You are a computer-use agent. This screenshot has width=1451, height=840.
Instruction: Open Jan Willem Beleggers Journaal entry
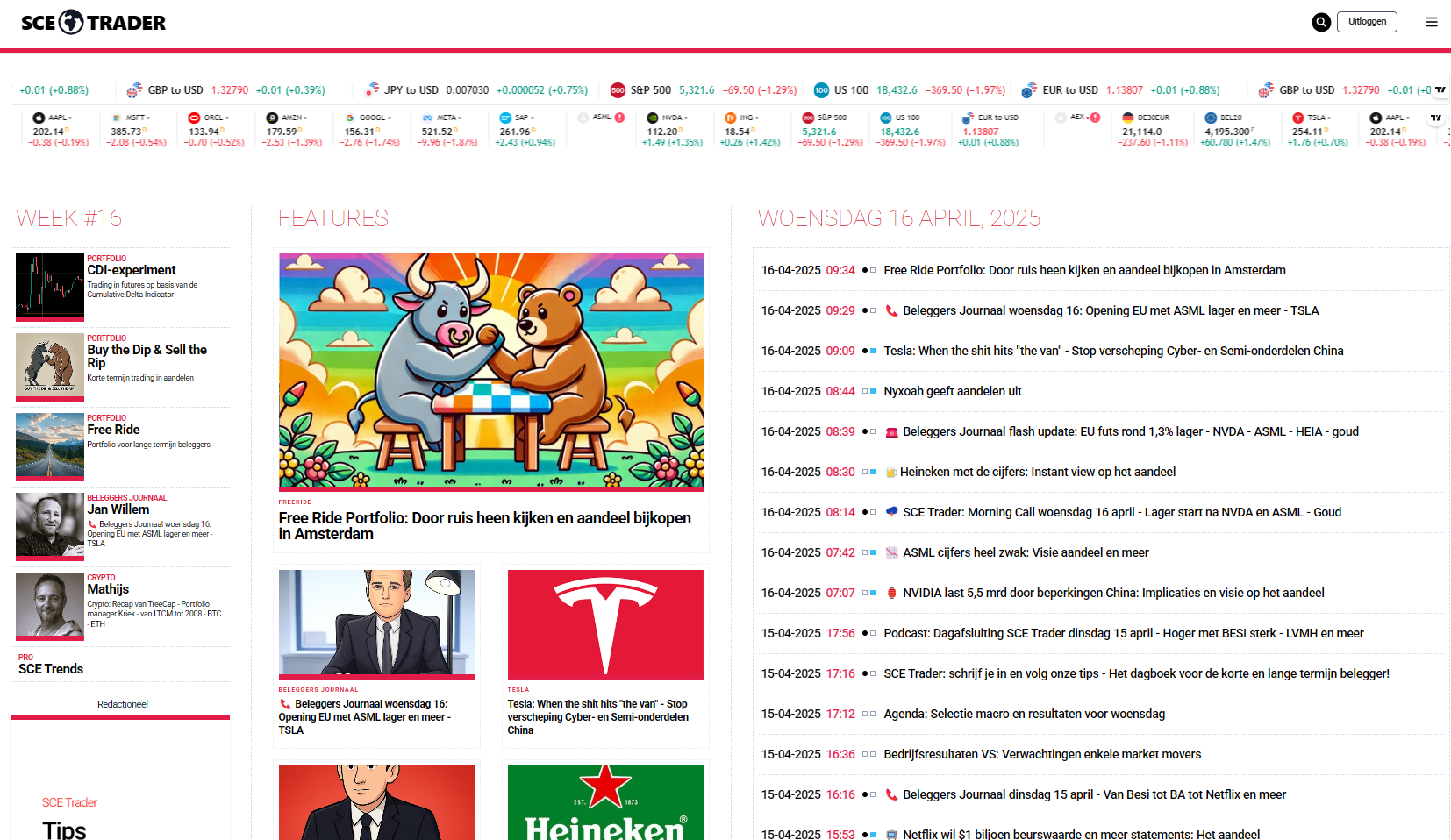pos(118,509)
